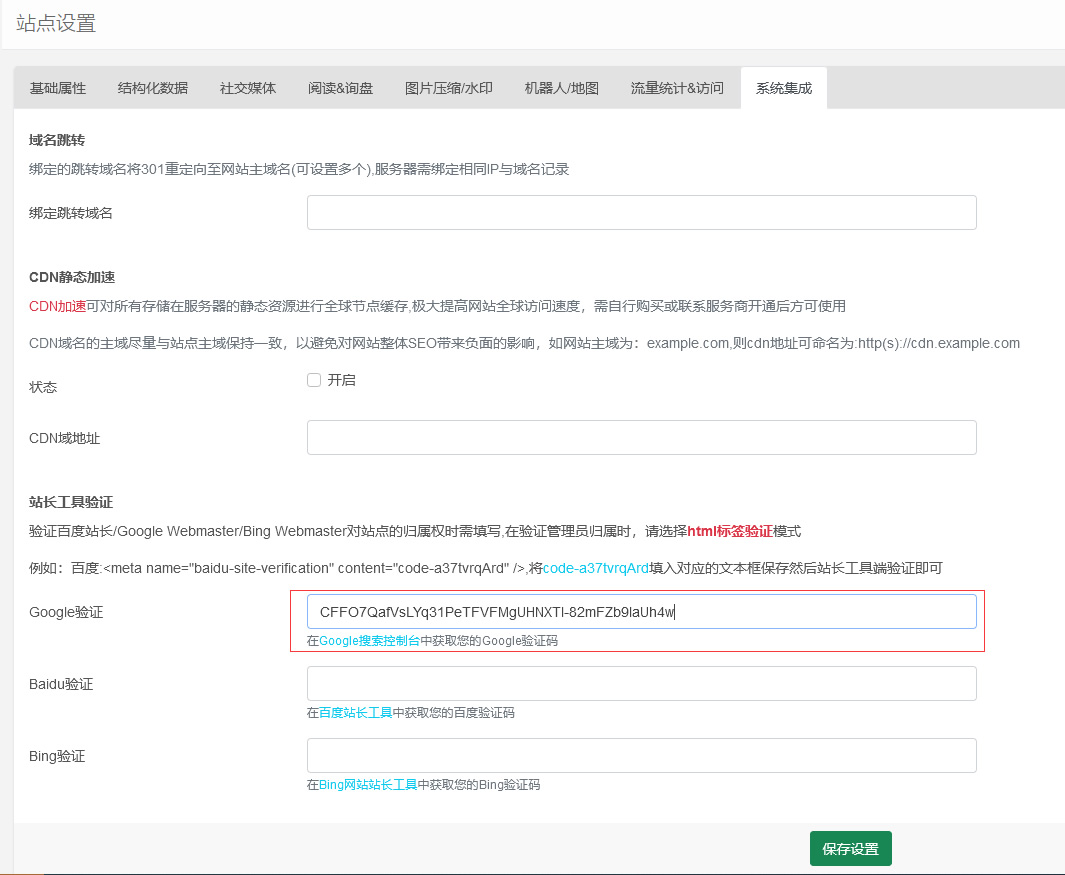Click the 站长工具验证 section heading
This screenshot has height=875, width=1065.
point(71,502)
